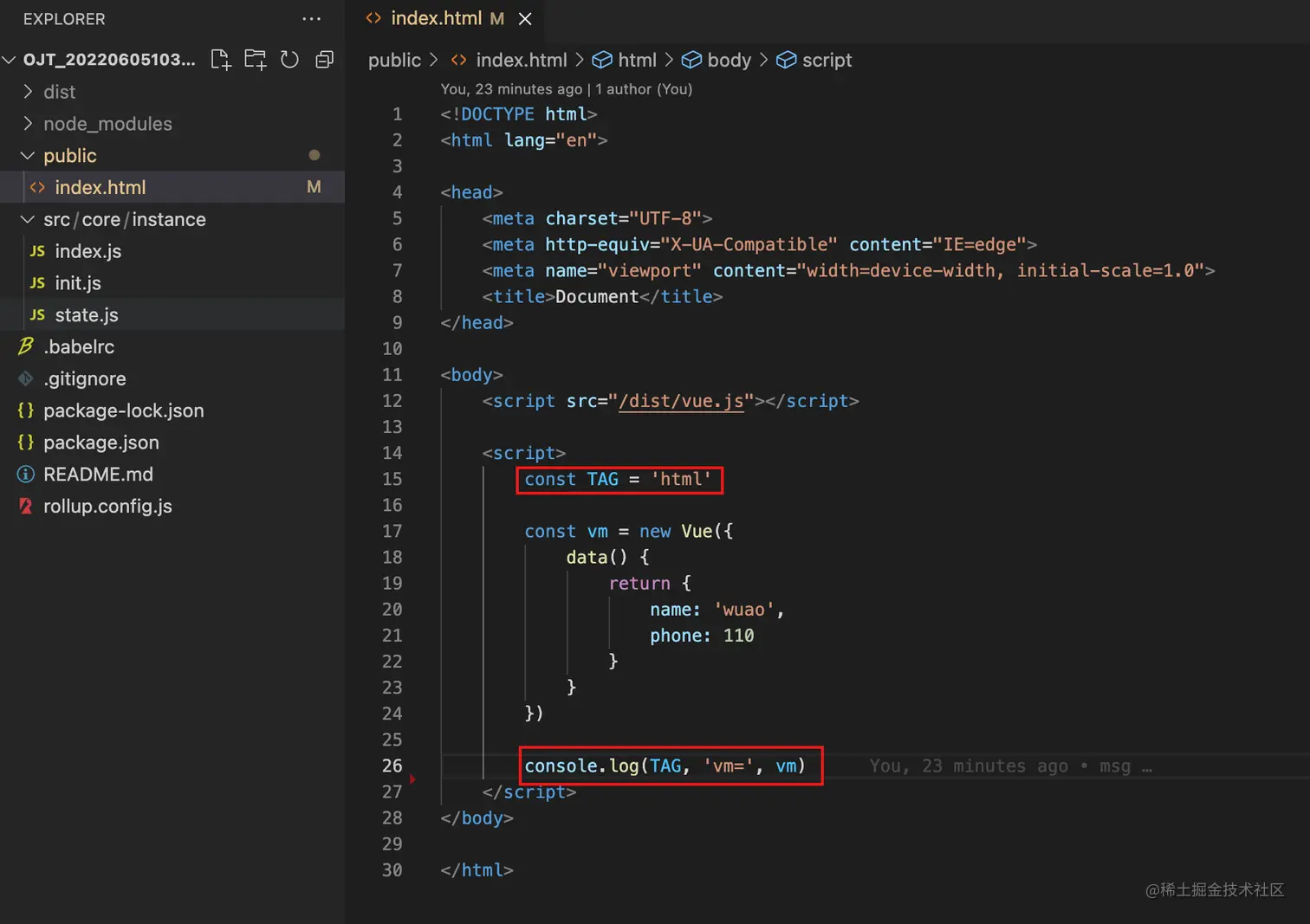Open README.md file

pyautogui.click(x=172, y=475)
